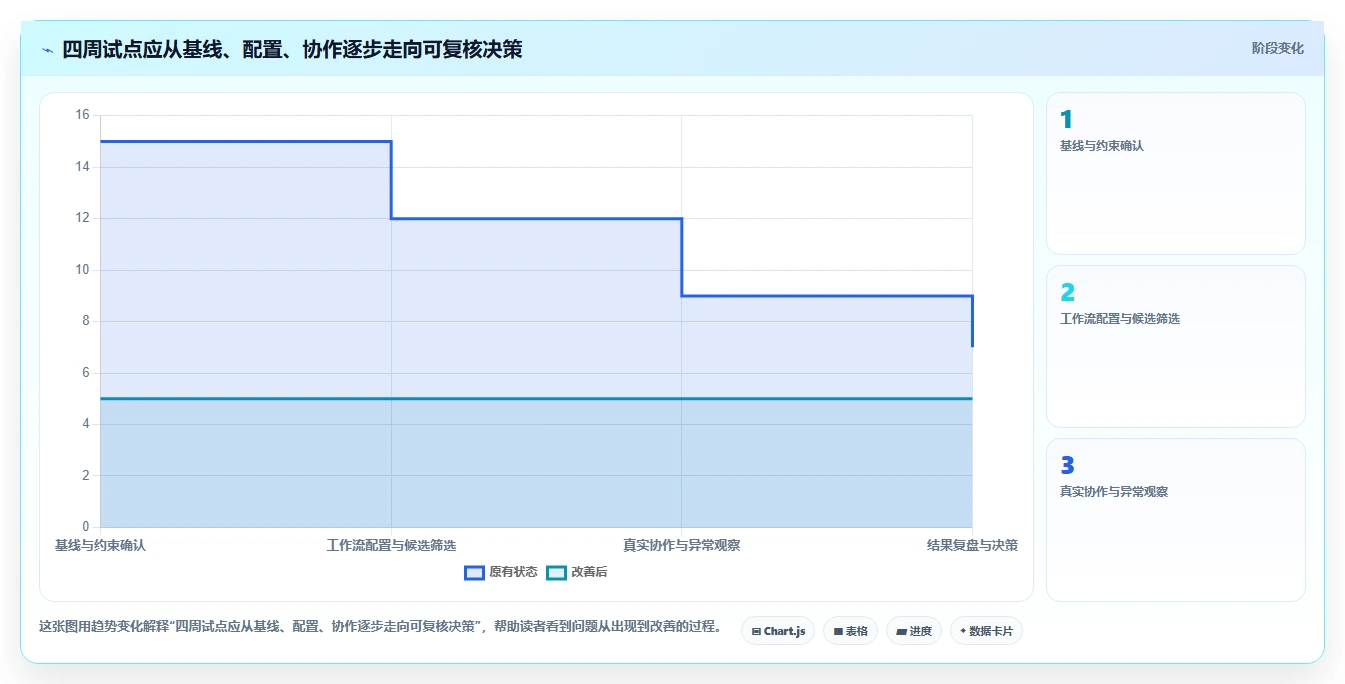Click y-axis value 10
The image size is (1345, 684).
click(x=82, y=270)
